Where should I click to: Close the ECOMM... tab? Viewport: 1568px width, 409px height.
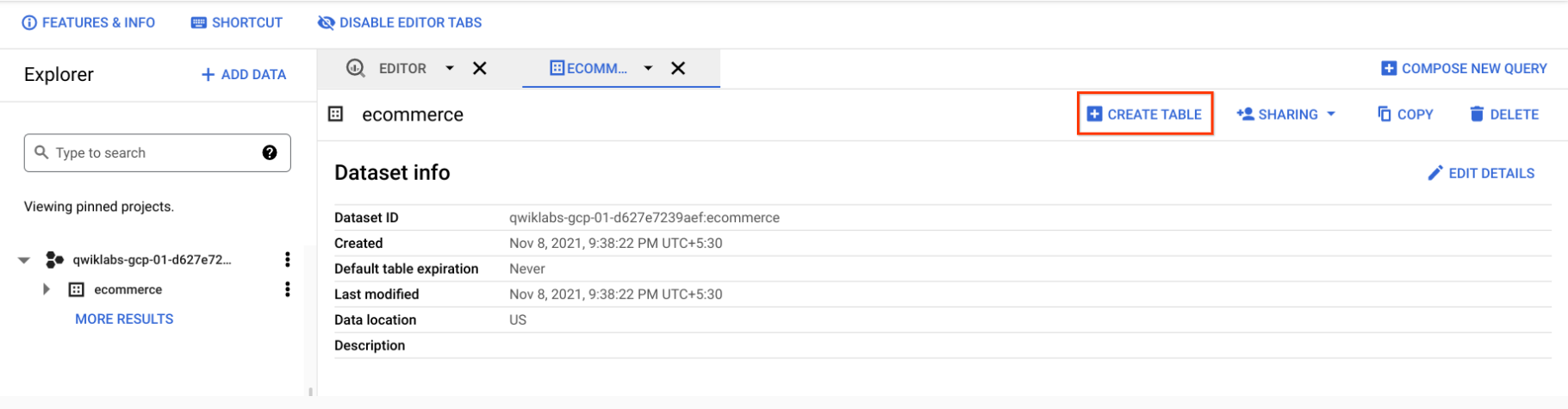(x=678, y=68)
